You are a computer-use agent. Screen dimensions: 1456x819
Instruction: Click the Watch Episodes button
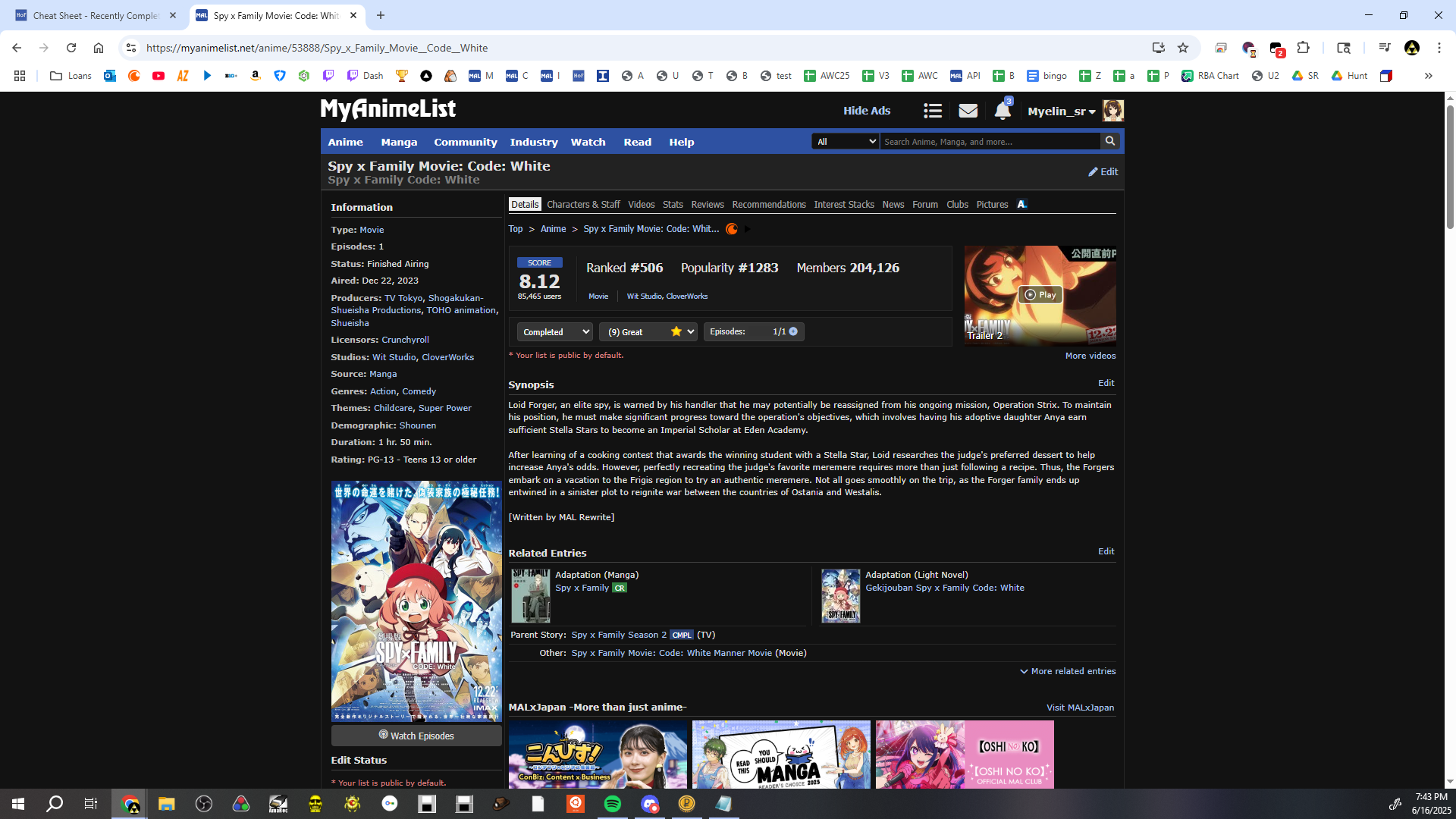pos(416,736)
